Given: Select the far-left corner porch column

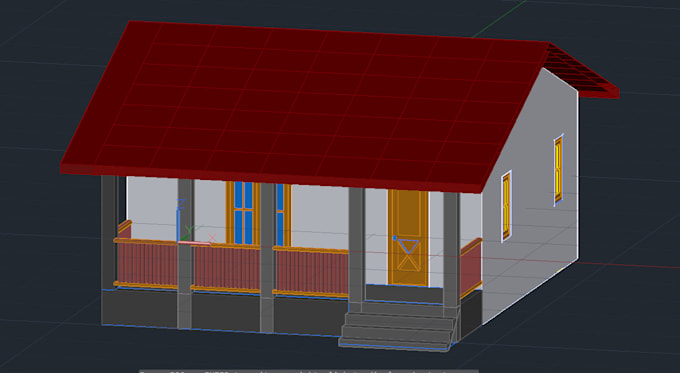Looking at the screenshot, I should [x=109, y=231].
